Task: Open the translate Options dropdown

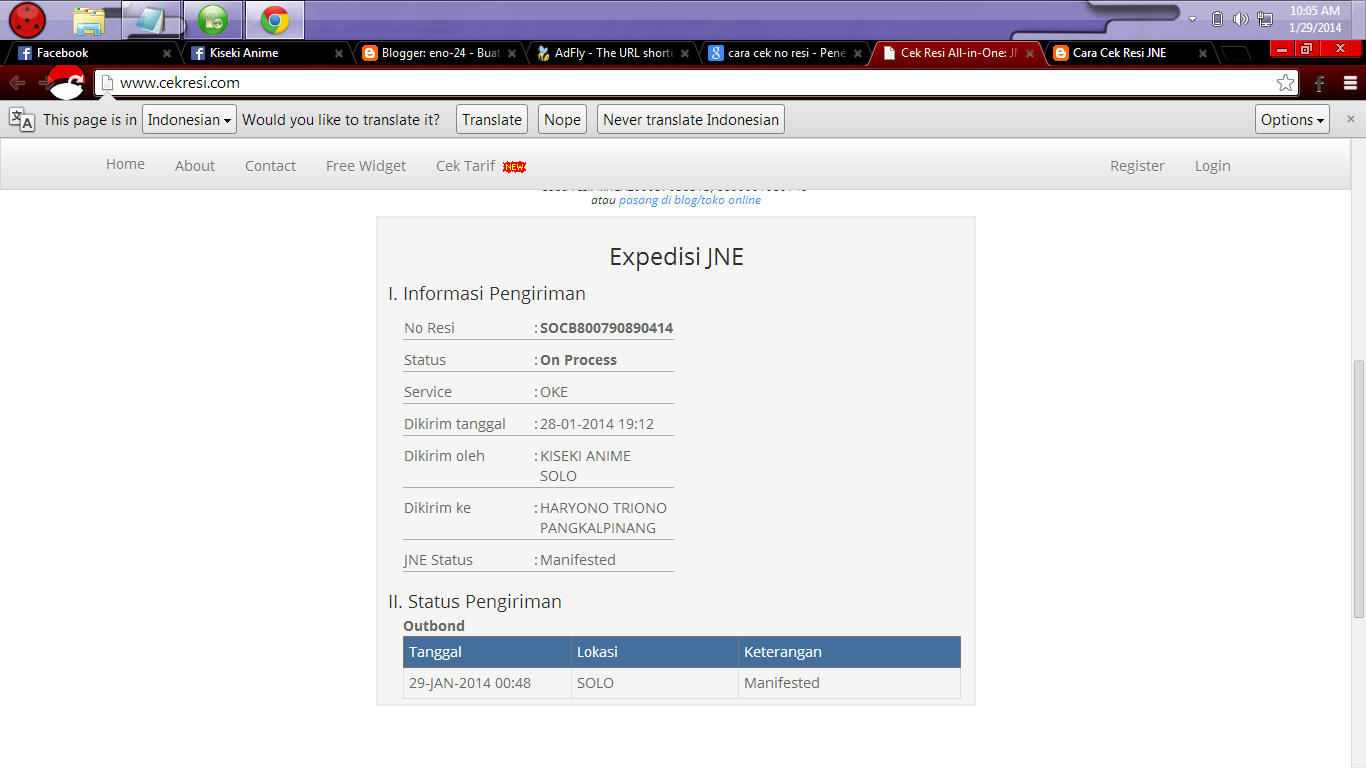Action: pyautogui.click(x=1292, y=119)
